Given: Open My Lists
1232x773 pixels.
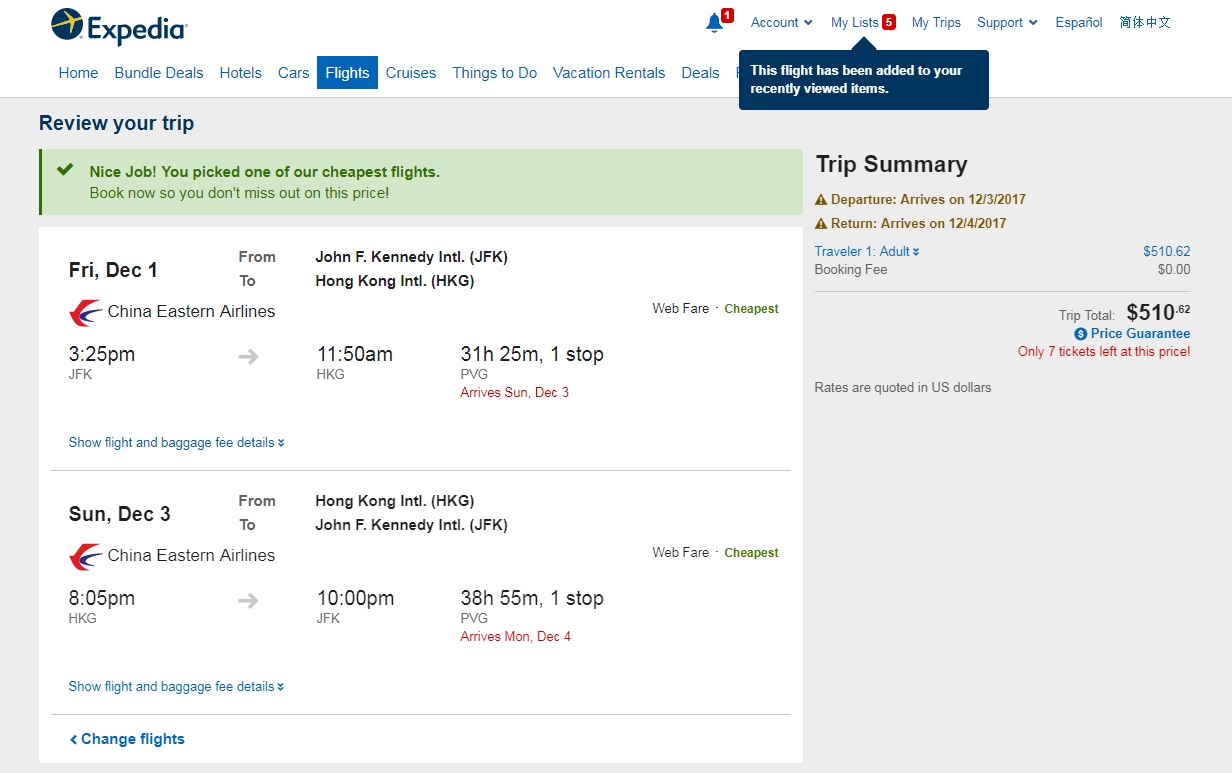Looking at the screenshot, I should pyautogui.click(x=855, y=22).
